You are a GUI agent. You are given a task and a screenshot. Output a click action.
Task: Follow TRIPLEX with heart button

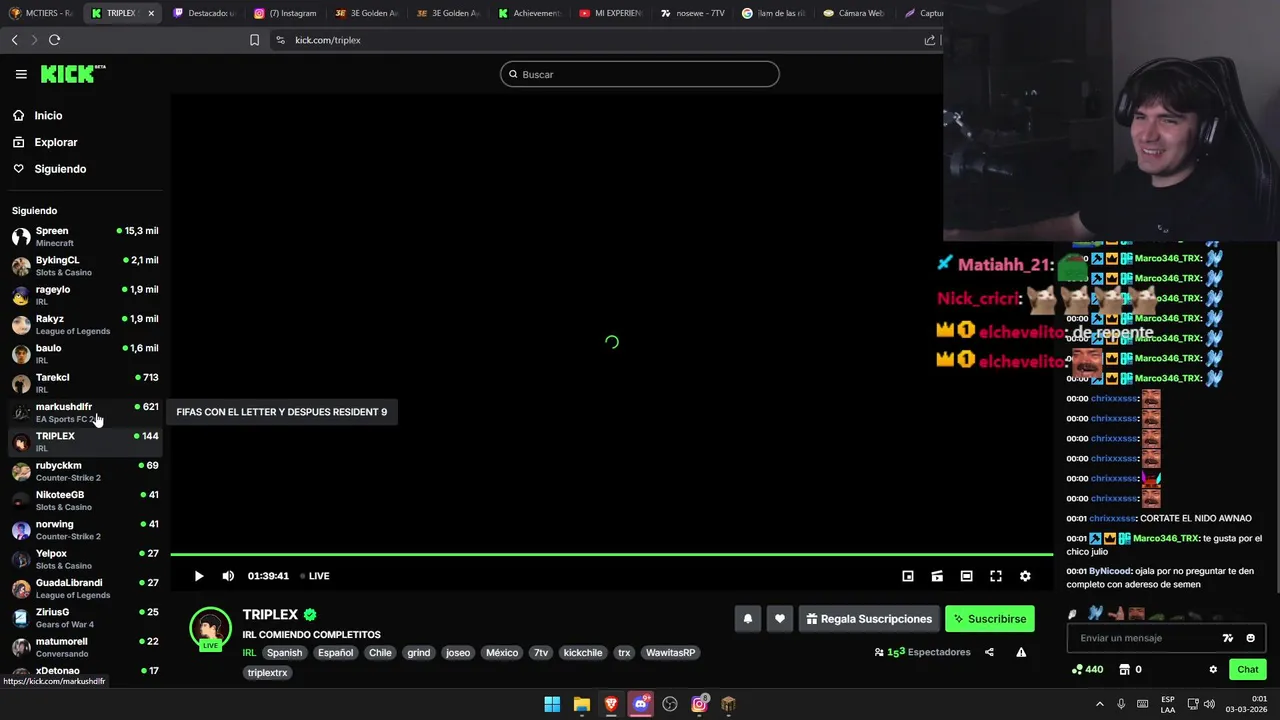(780, 619)
